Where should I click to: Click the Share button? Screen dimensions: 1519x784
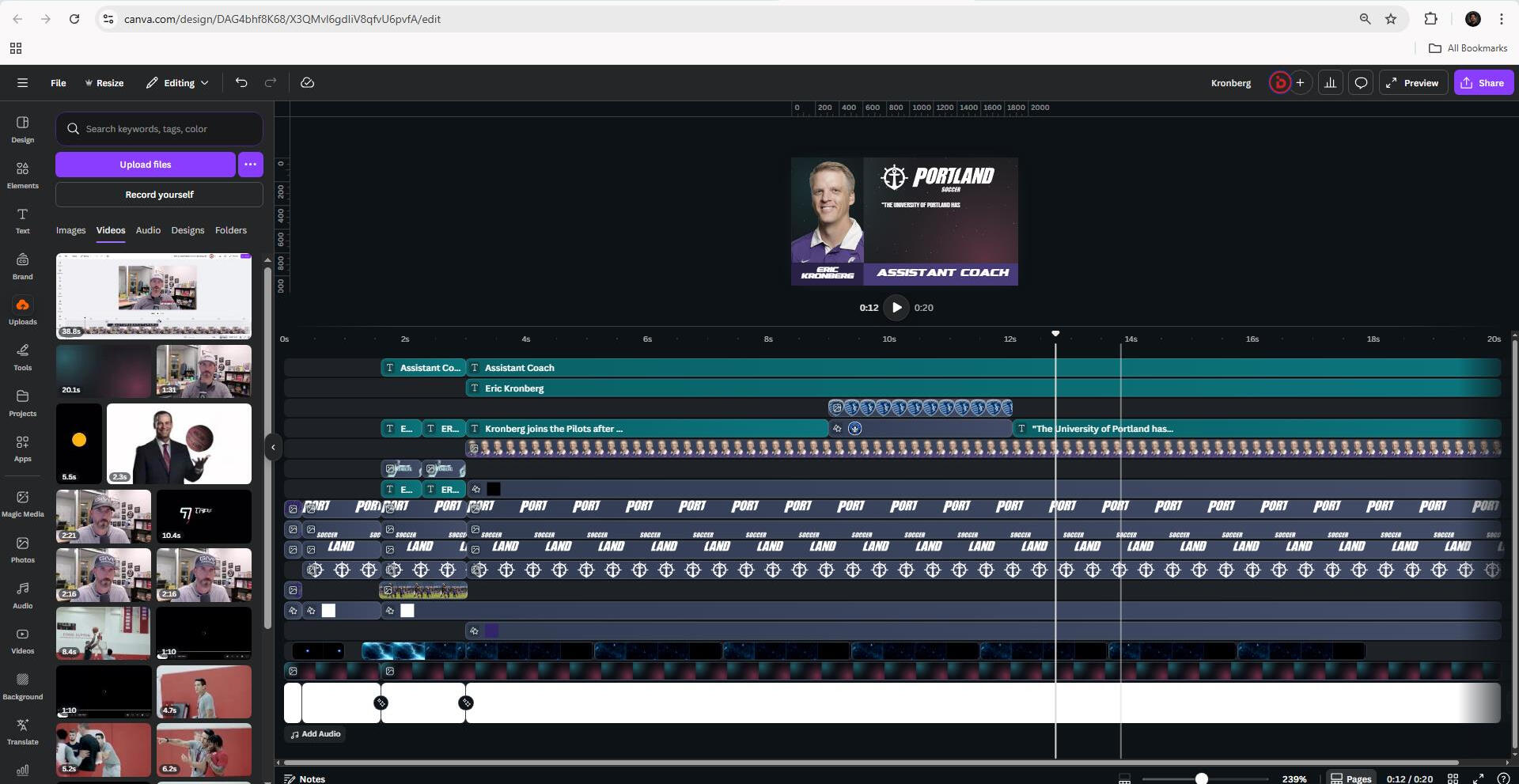click(x=1483, y=83)
